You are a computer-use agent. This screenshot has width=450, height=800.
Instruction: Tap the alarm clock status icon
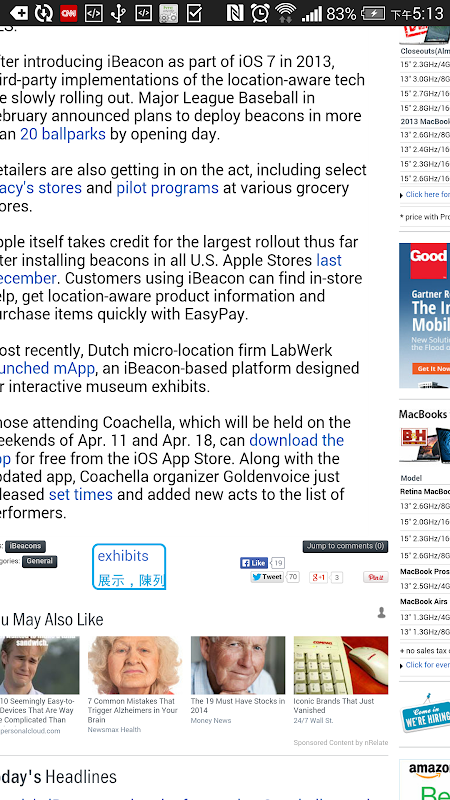click(x=260, y=13)
